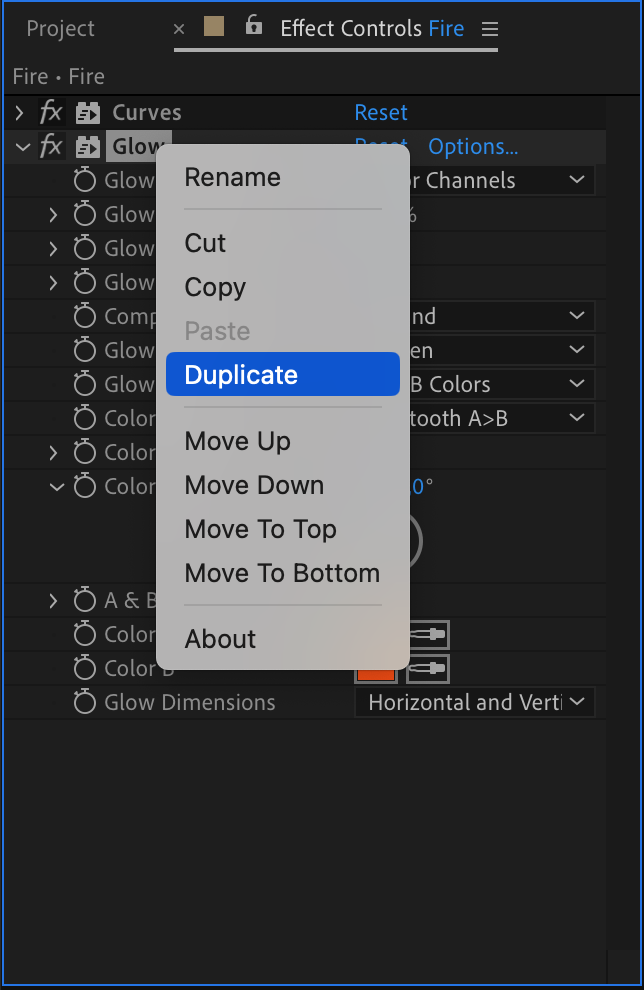Toggle the Color B stopwatch
Viewport: 644px width, 990px height.
[85, 667]
